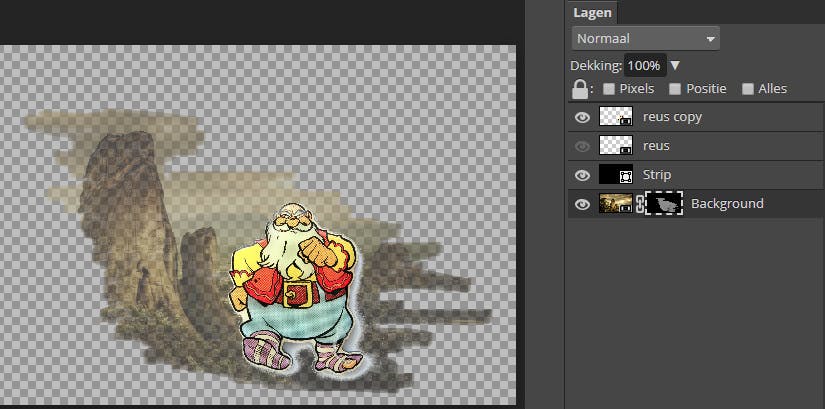Select the Strip layer thumbnail
The height and width of the screenshot is (409, 825).
coord(616,174)
